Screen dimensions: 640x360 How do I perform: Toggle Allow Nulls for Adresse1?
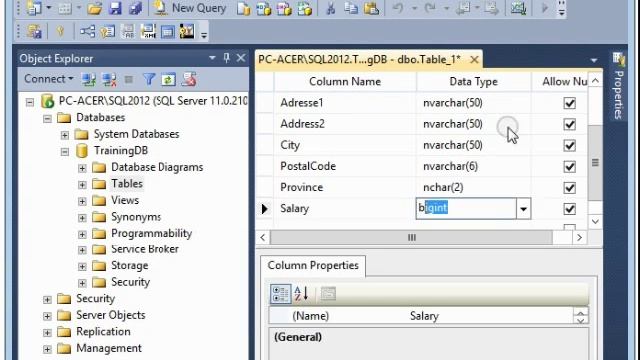(569, 103)
